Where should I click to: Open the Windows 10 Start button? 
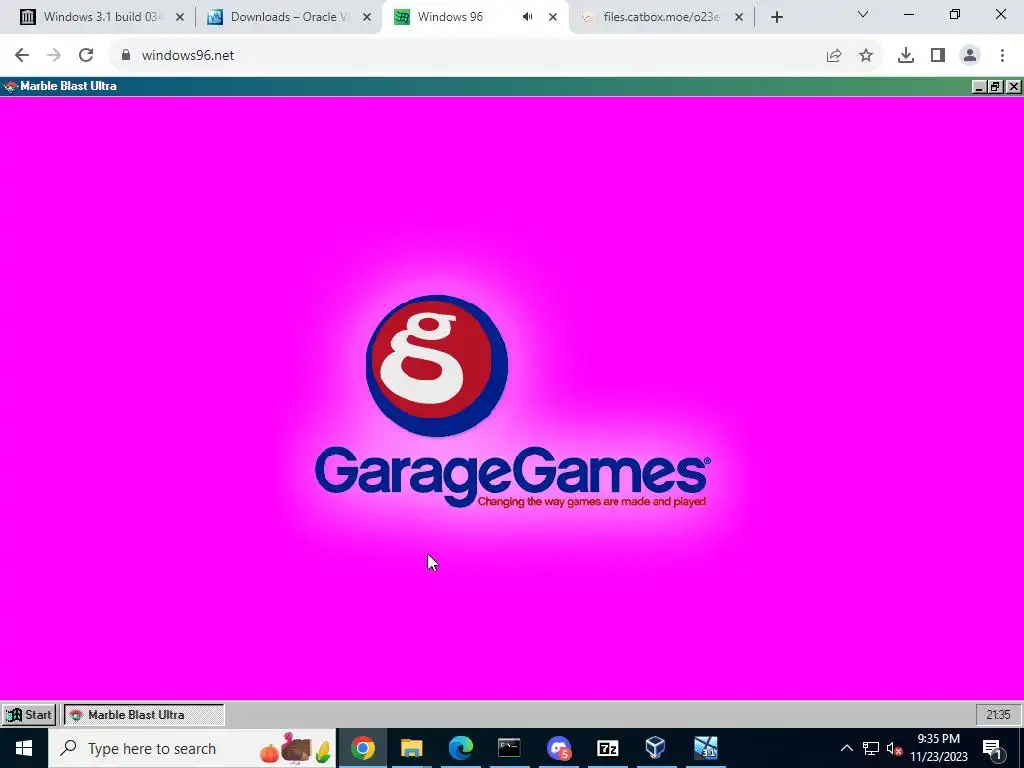pos(24,748)
